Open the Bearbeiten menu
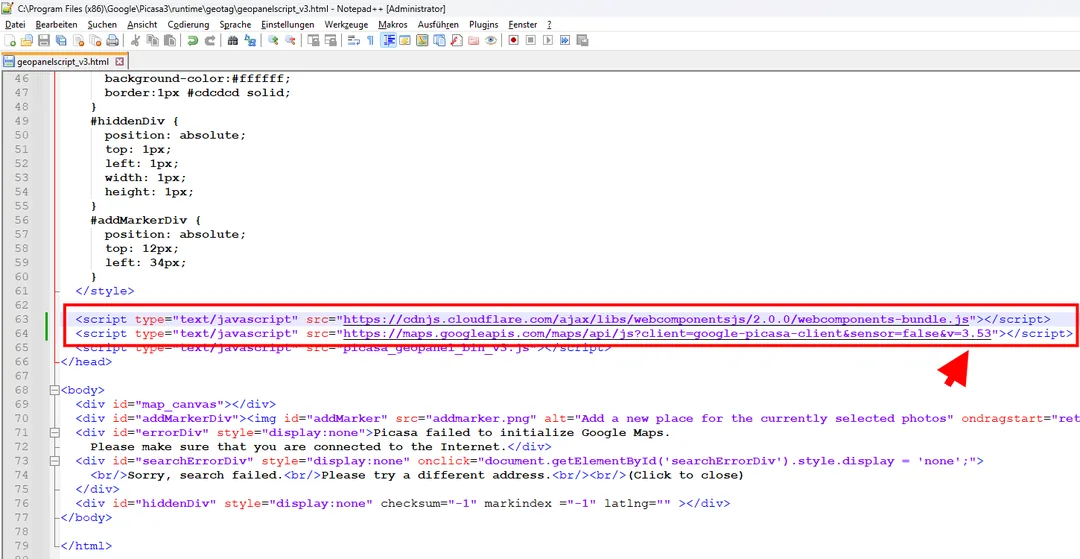Viewport: 1080px width, 559px height. (x=57, y=25)
